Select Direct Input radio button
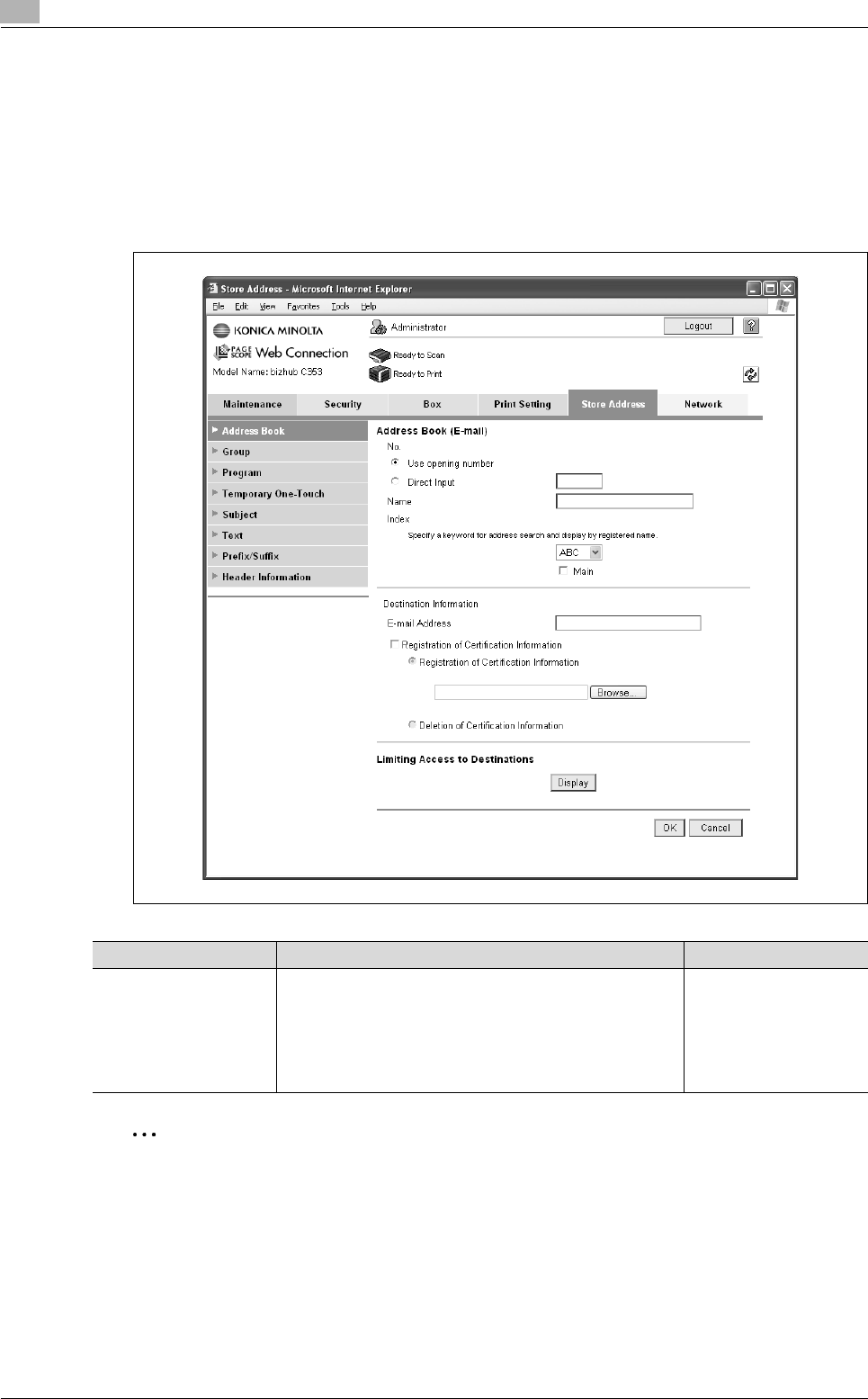The width and height of the screenshot is (868, 1399). (x=395, y=481)
